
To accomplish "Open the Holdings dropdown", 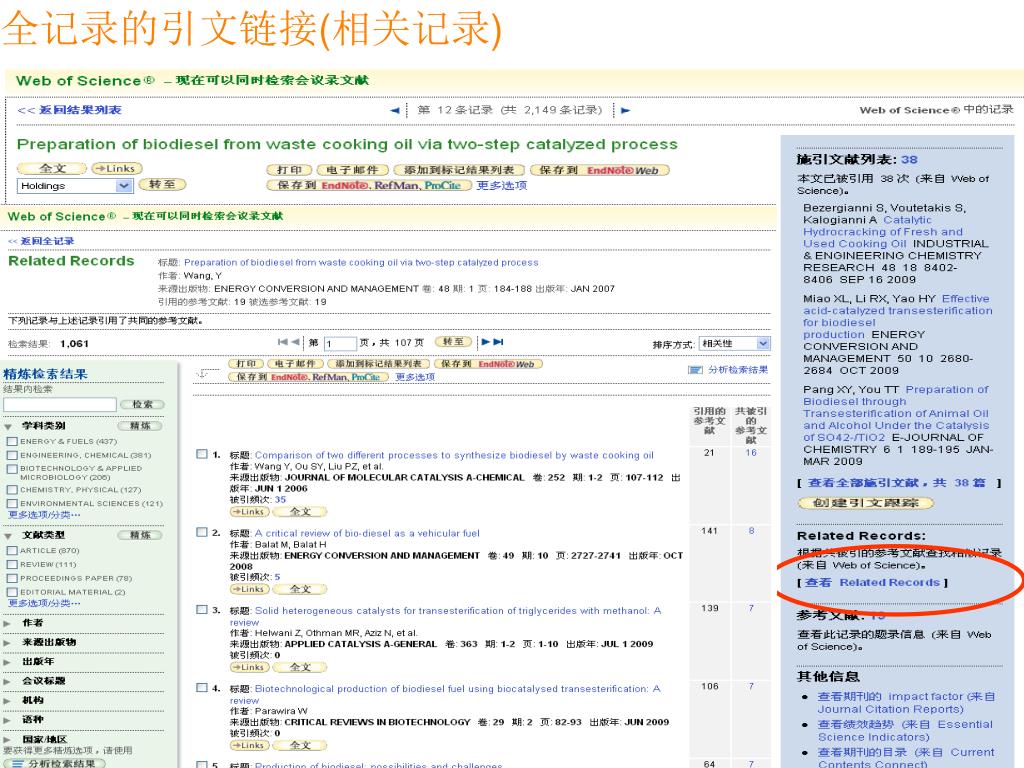I will coord(74,186).
